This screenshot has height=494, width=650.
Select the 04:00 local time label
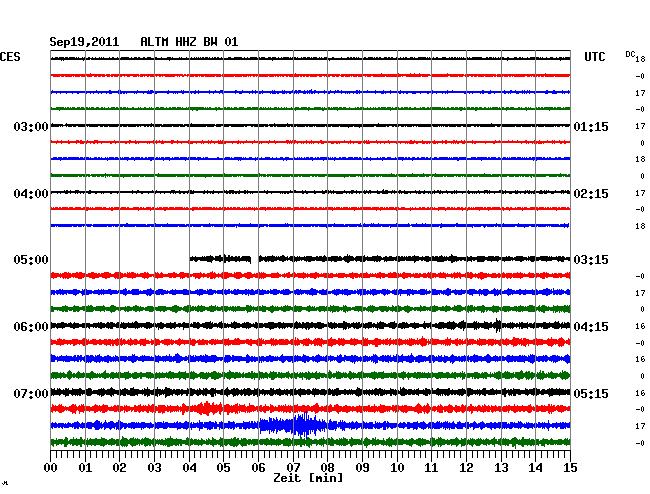click(x=31, y=194)
